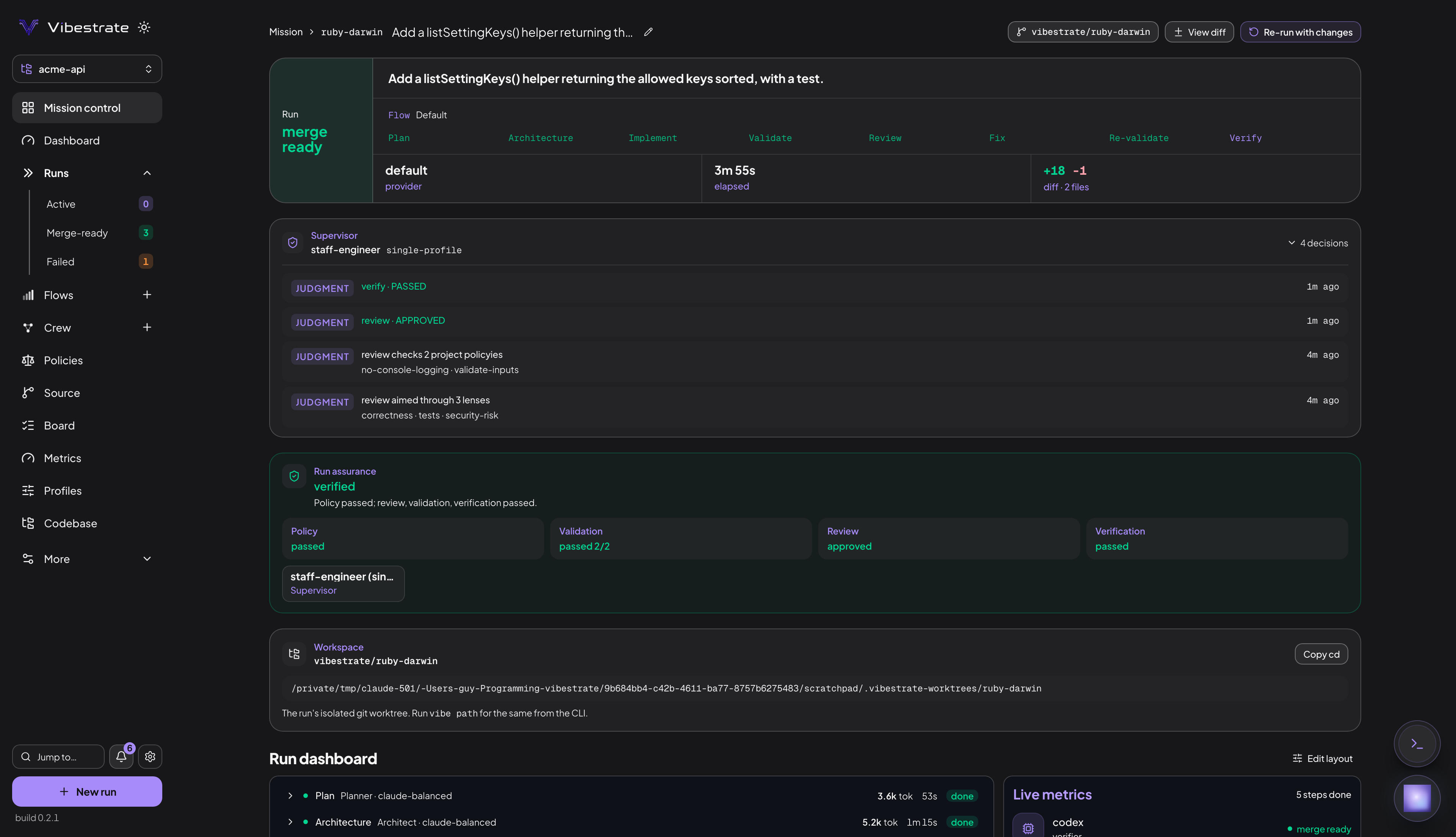Viewport: 1456px width, 837px height.
Task: Start a New run
Action: tap(87, 792)
